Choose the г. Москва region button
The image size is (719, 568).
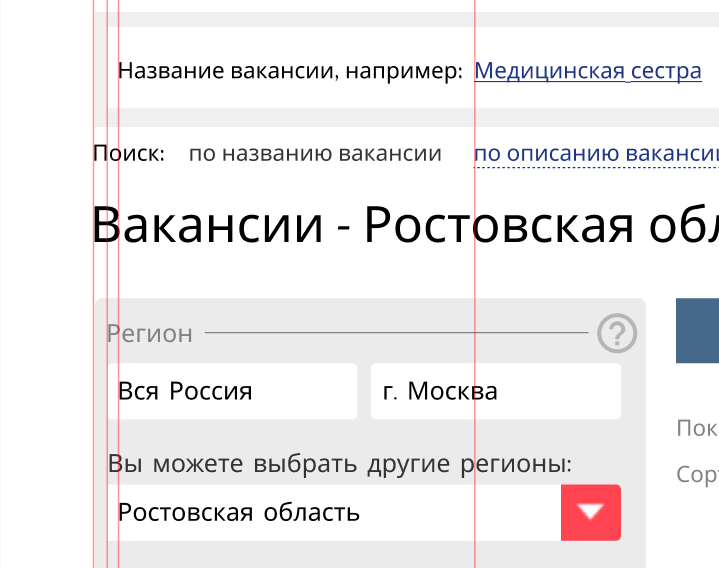click(495, 391)
